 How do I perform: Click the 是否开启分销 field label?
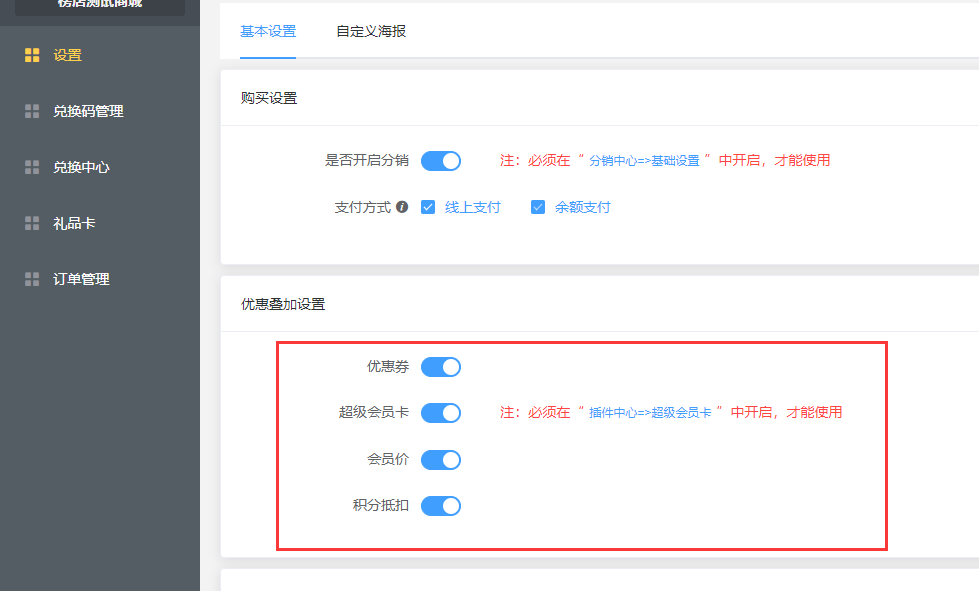(x=367, y=160)
